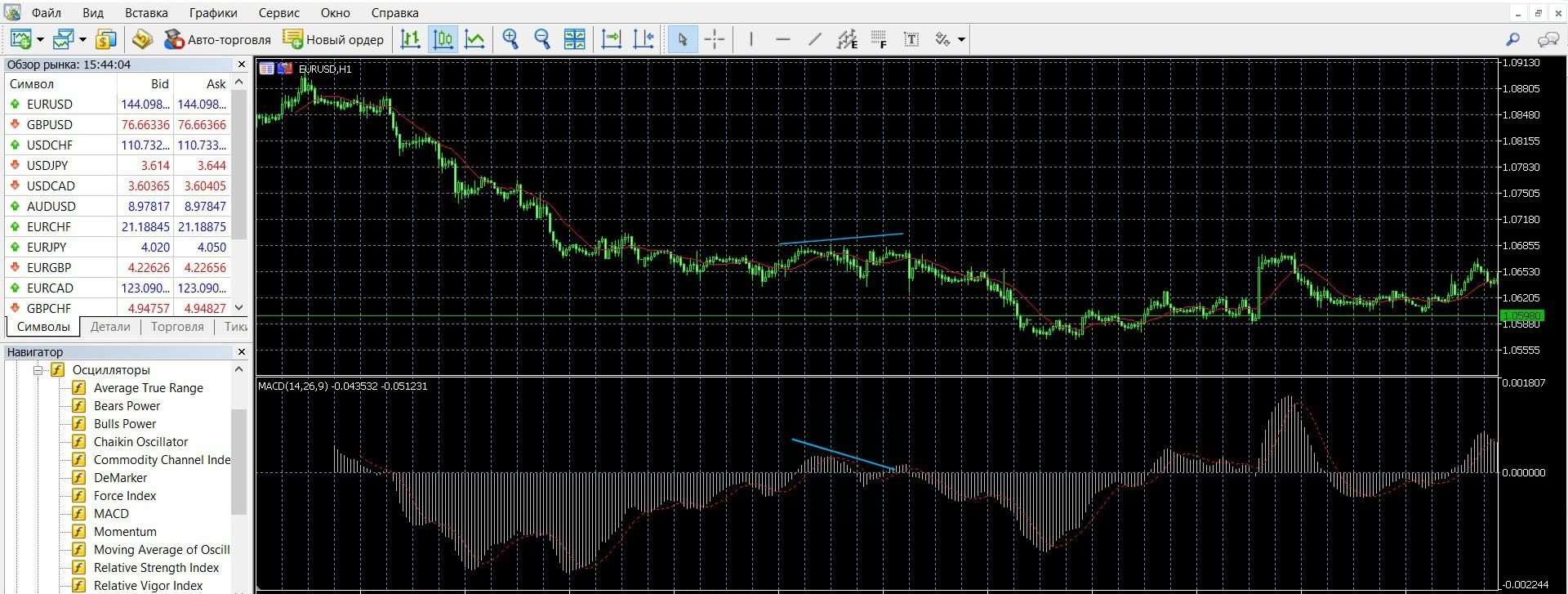Click the chart profiles toolbar icon
1568x594 pixels.
63,39
